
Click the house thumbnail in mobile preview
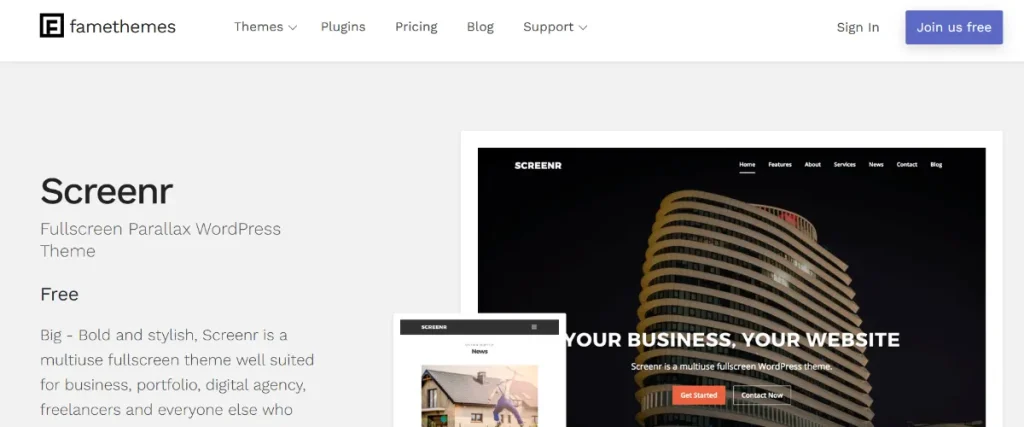click(x=479, y=396)
